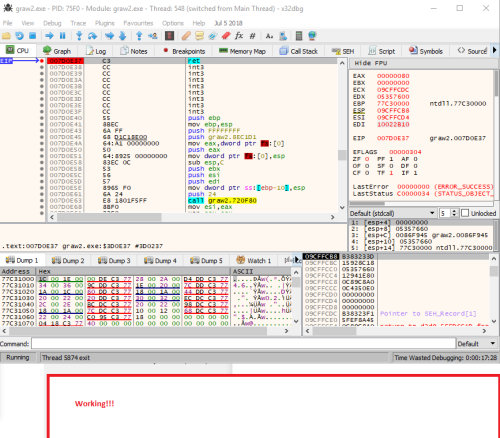Image resolution: width=500 pixels, height=438 pixels.
Task: Open the Watch 1 tab
Action: [x=253, y=260]
